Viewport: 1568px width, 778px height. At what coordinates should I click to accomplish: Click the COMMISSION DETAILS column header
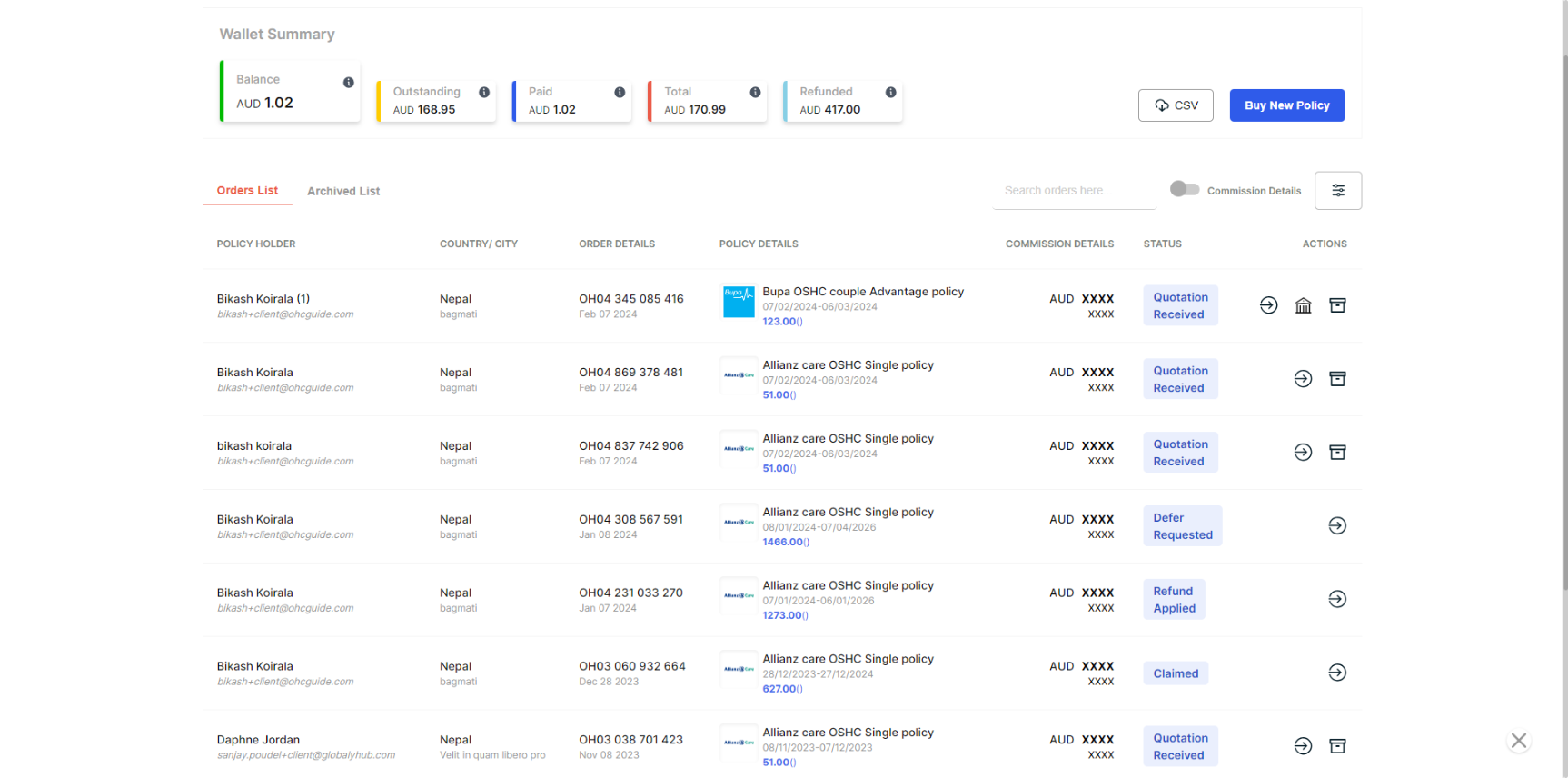coord(1059,244)
